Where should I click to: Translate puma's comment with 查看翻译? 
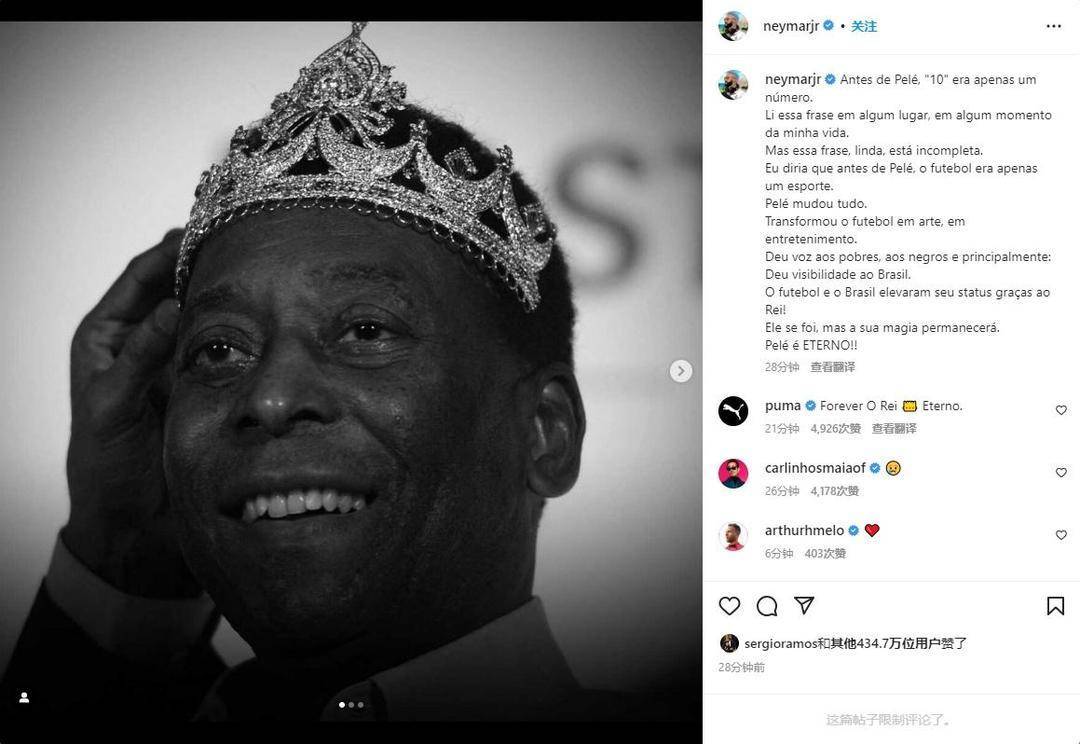[x=894, y=428]
